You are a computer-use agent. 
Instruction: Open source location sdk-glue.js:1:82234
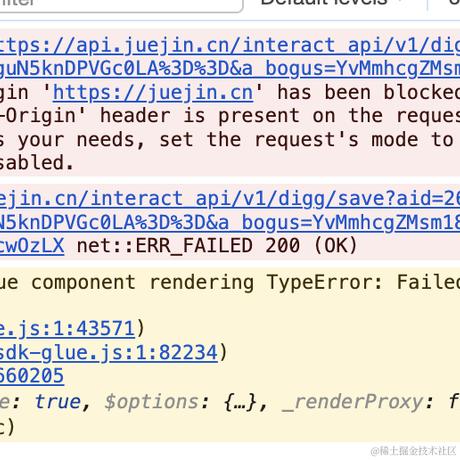click(x=109, y=352)
